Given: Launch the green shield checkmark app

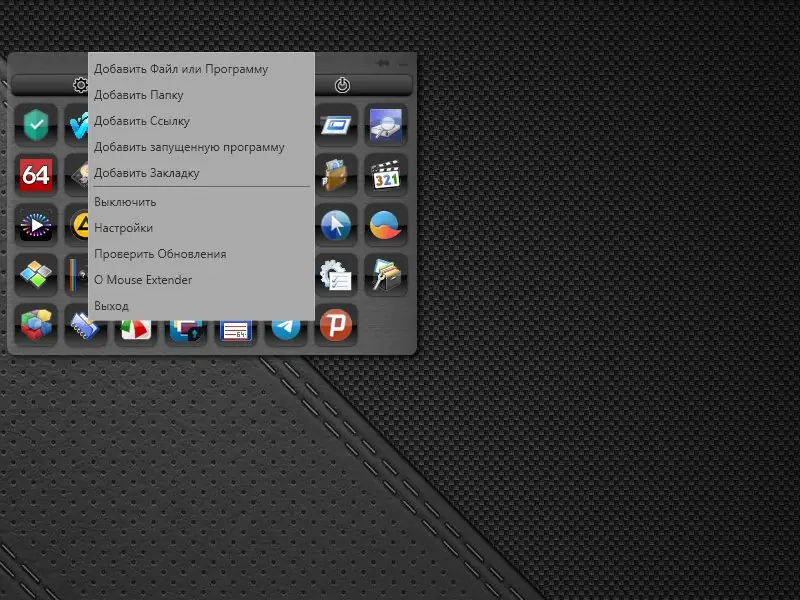Looking at the screenshot, I should tap(36, 126).
